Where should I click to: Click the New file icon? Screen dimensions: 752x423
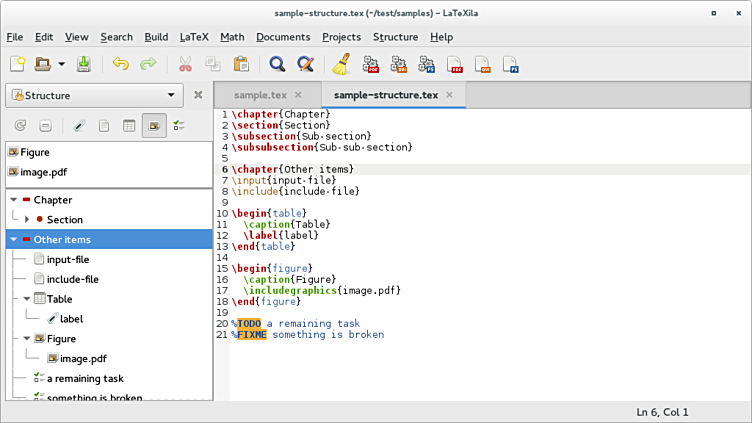[x=18, y=64]
